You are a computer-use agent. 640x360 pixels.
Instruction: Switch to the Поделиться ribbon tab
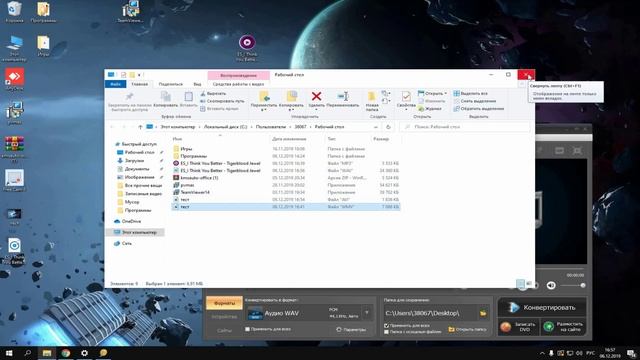(171, 84)
